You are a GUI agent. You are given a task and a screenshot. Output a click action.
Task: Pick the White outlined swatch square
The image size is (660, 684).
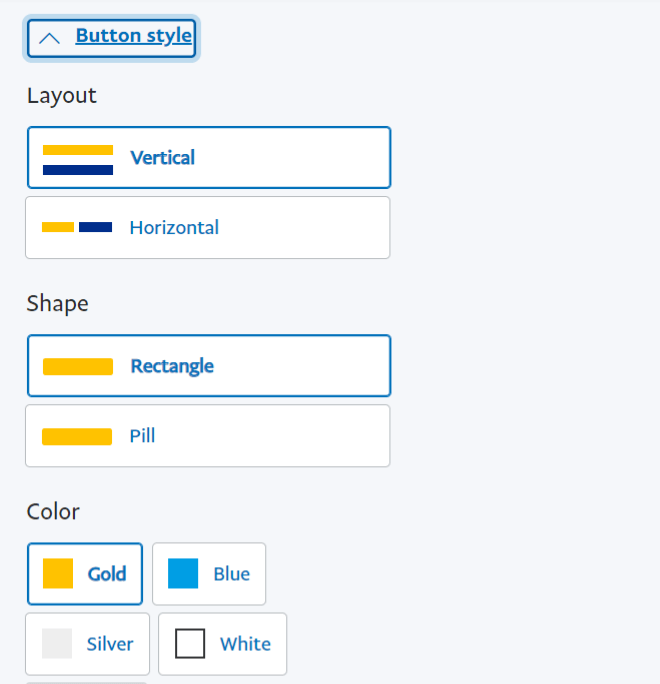(190, 643)
